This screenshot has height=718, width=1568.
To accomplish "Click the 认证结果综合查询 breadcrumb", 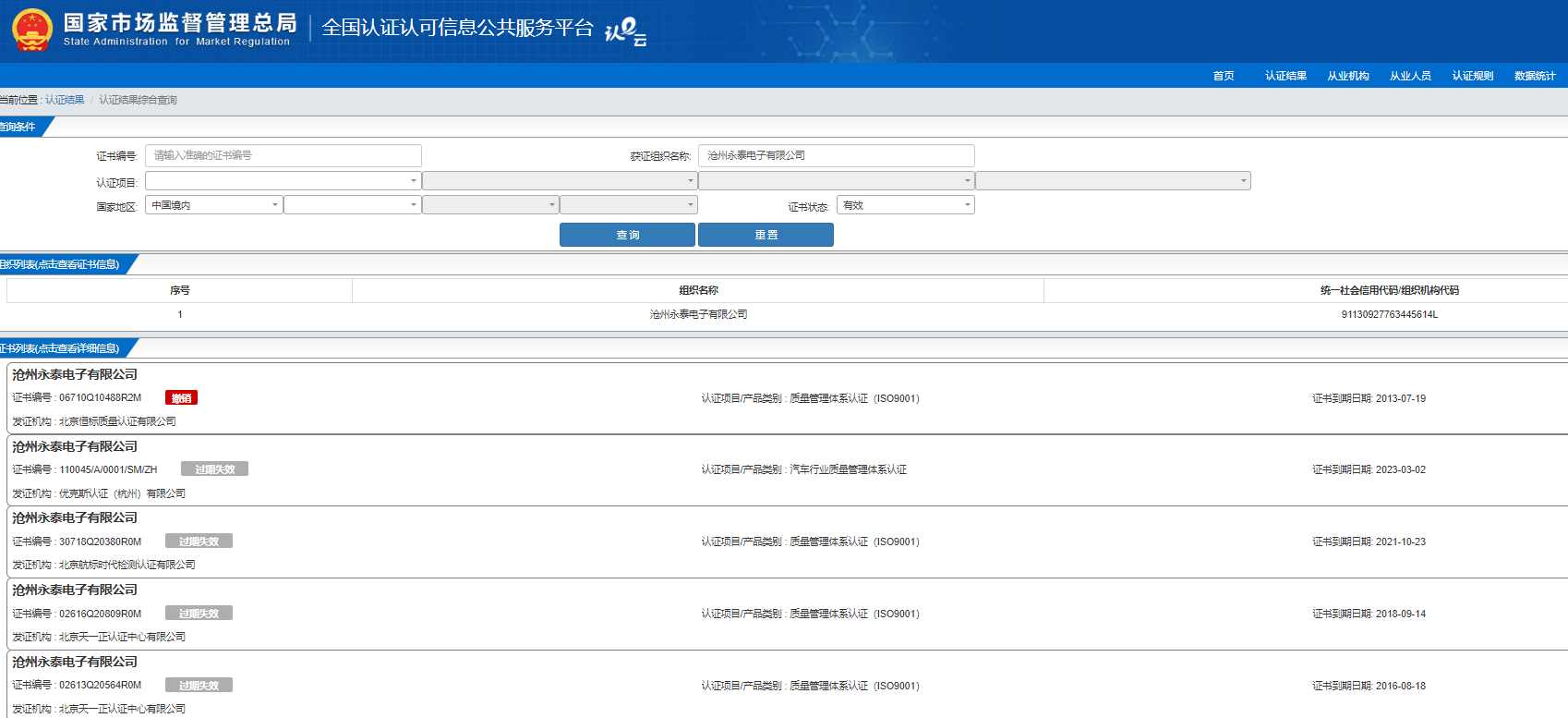I will click(x=138, y=100).
